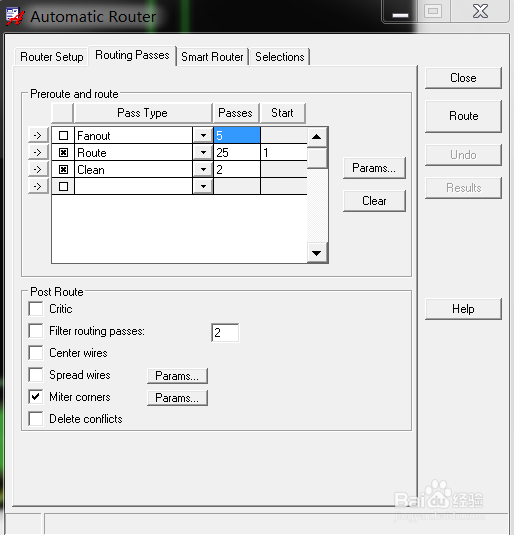The width and height of the screenshot is (514, 535).
Task: Click the Results button
Action: (x=463, y=188)
